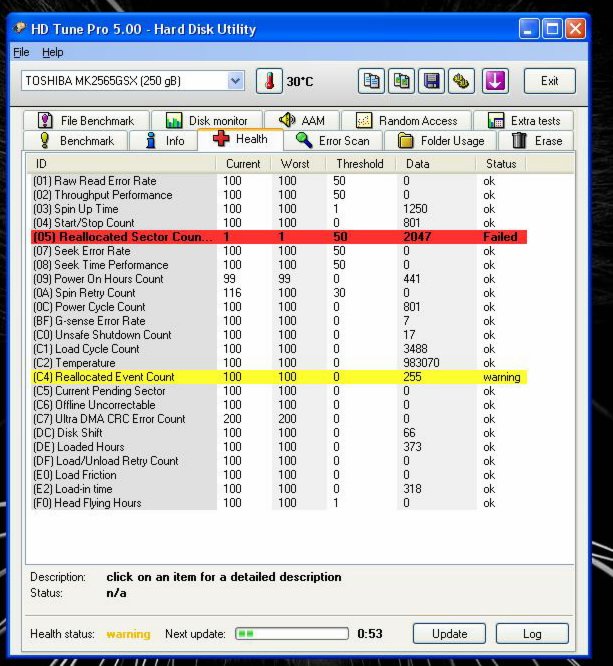Click the temperature thermometer icon
Image resolution: width=613 pixels, height=666 pixels.
tap(269, 81)
